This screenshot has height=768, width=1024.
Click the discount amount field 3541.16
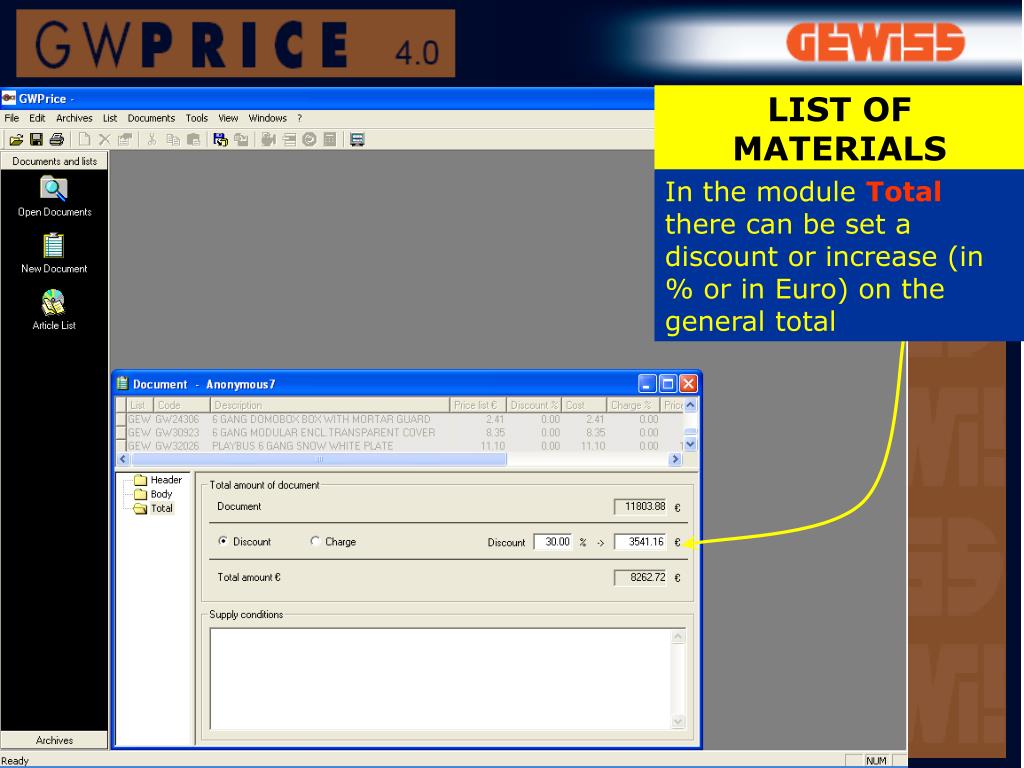coord(640,541)
